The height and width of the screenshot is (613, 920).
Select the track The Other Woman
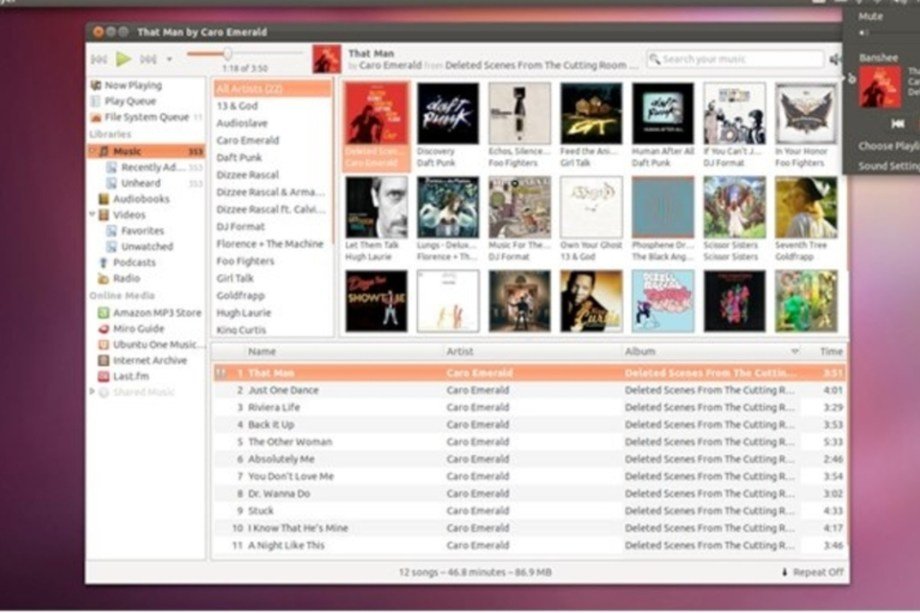[x=529, y=442]
